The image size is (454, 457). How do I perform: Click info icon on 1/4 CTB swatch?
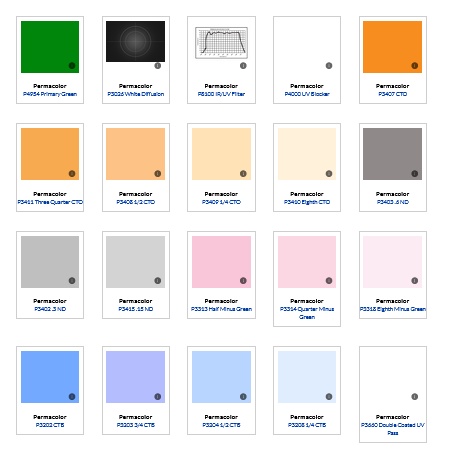329,397
